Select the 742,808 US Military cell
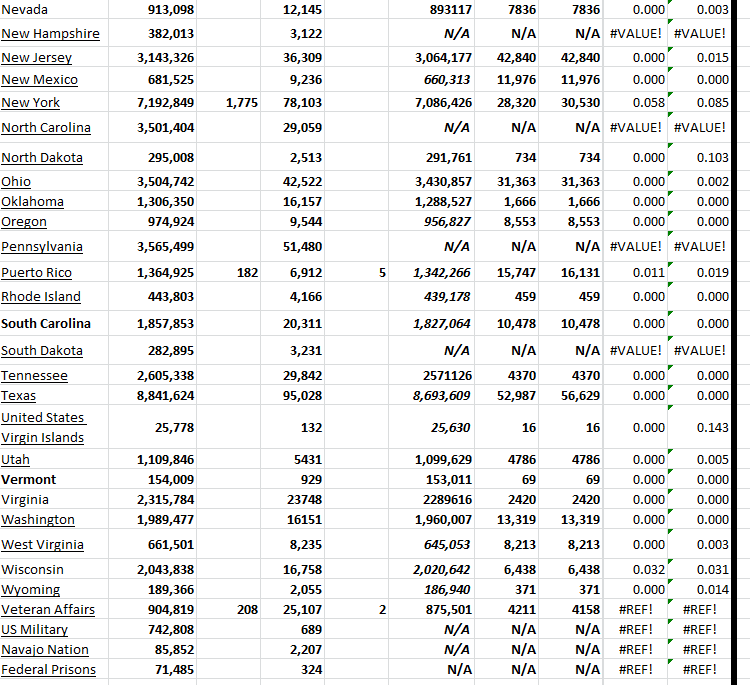 click(x=153, y=630)
